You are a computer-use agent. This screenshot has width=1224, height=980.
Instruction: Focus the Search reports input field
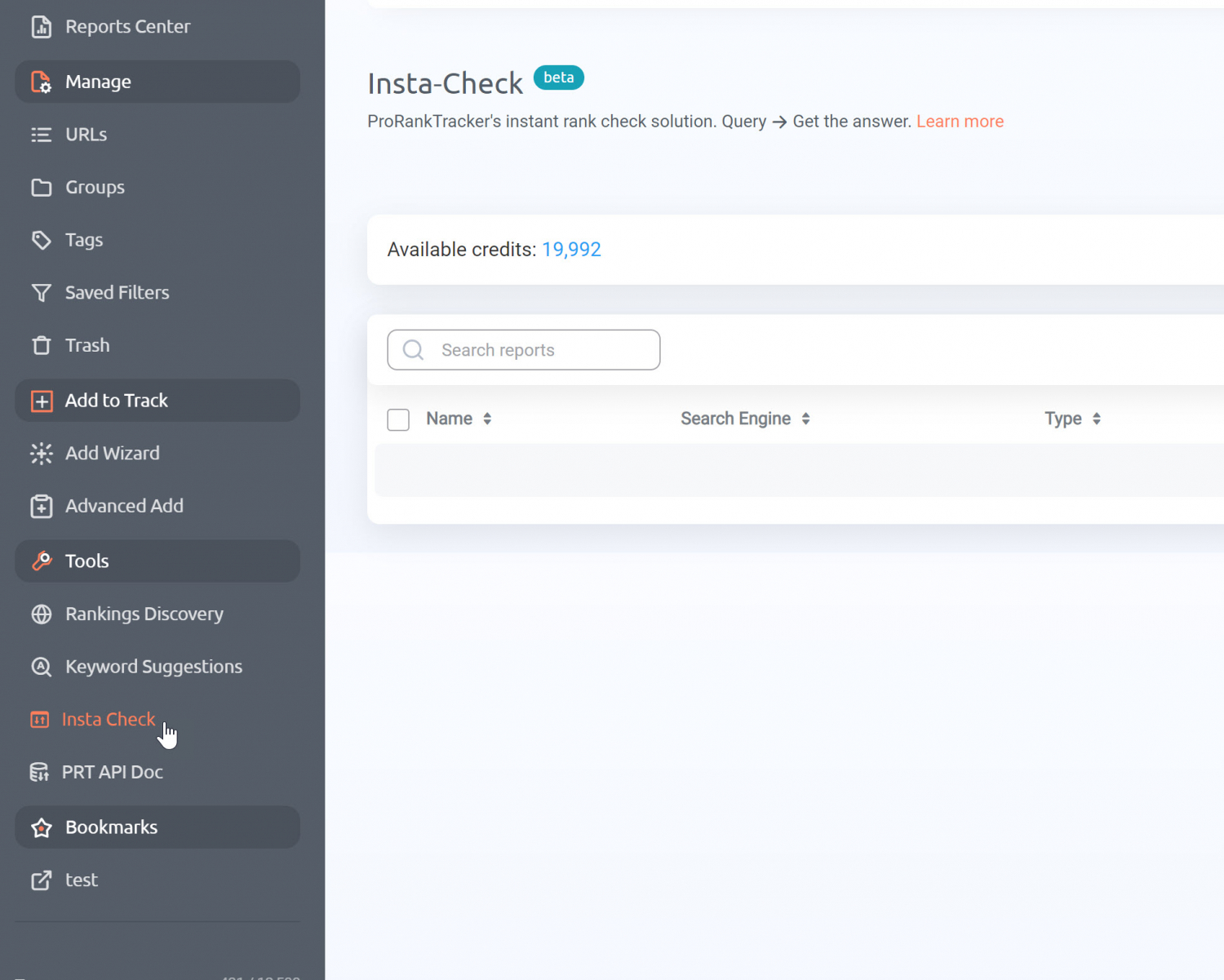[x=524, y=350]
